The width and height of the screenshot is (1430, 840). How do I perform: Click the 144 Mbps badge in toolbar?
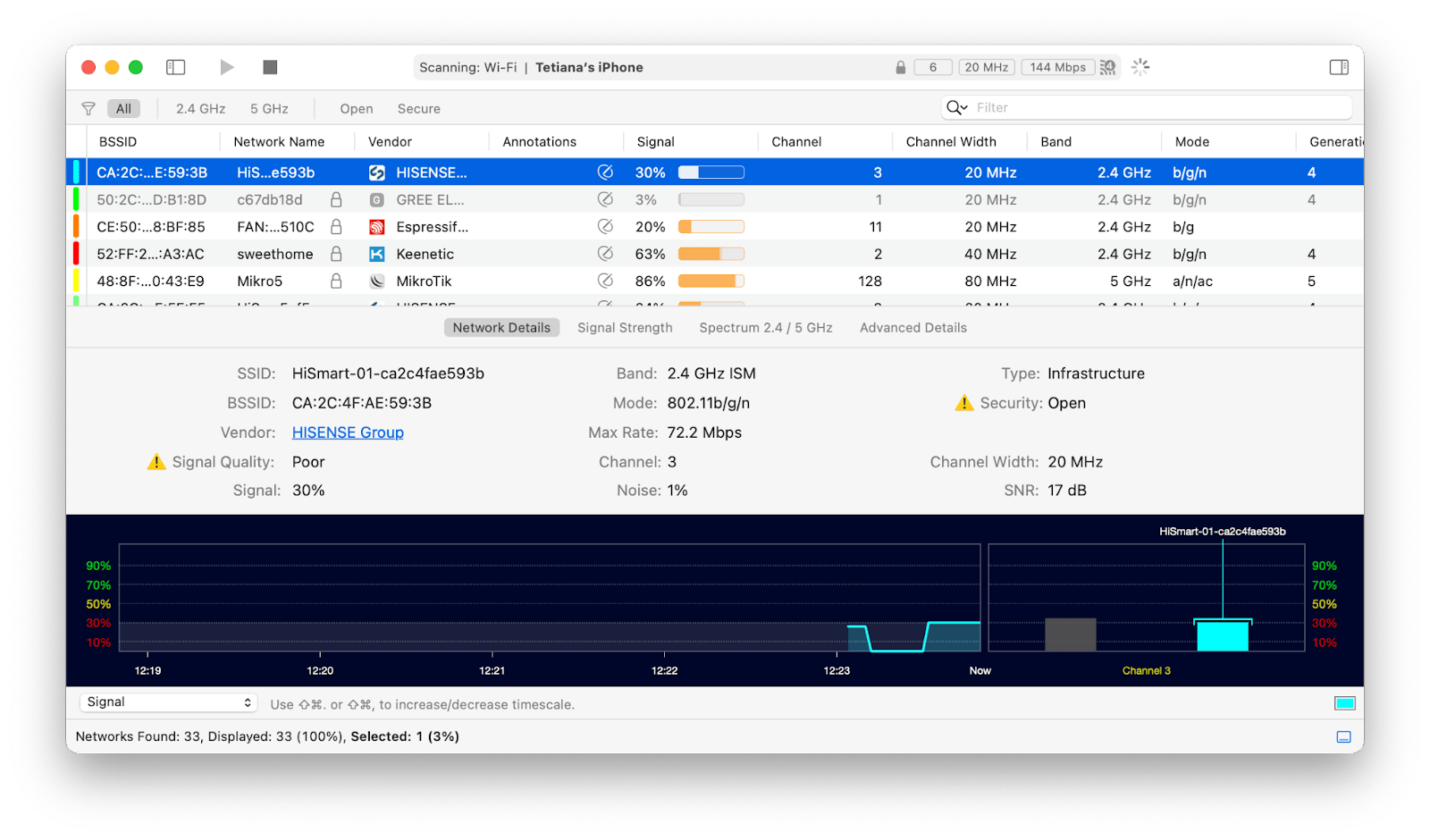(x=1057, y=67)
